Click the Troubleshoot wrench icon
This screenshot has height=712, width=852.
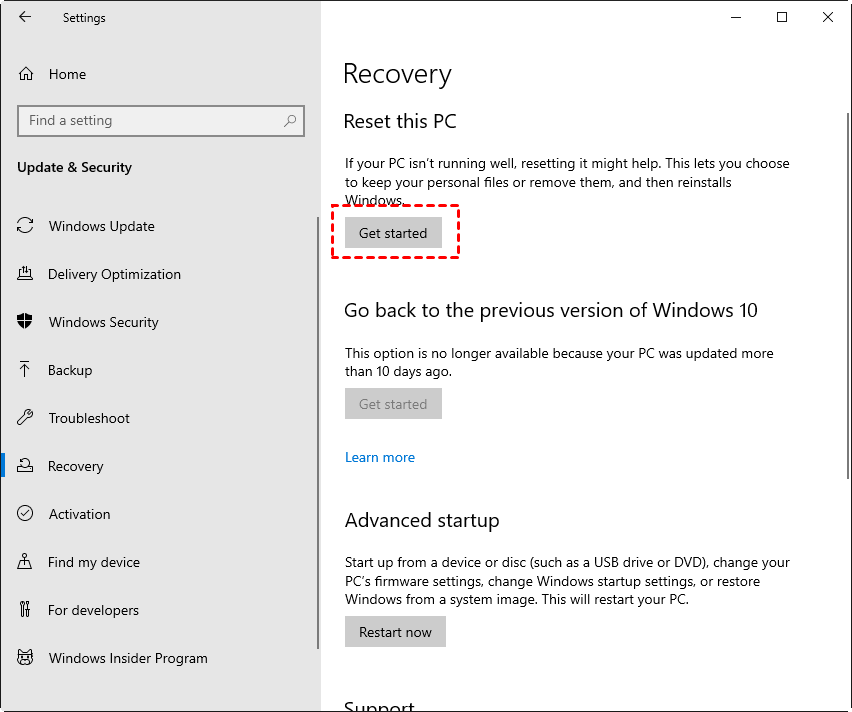(26, 418)
